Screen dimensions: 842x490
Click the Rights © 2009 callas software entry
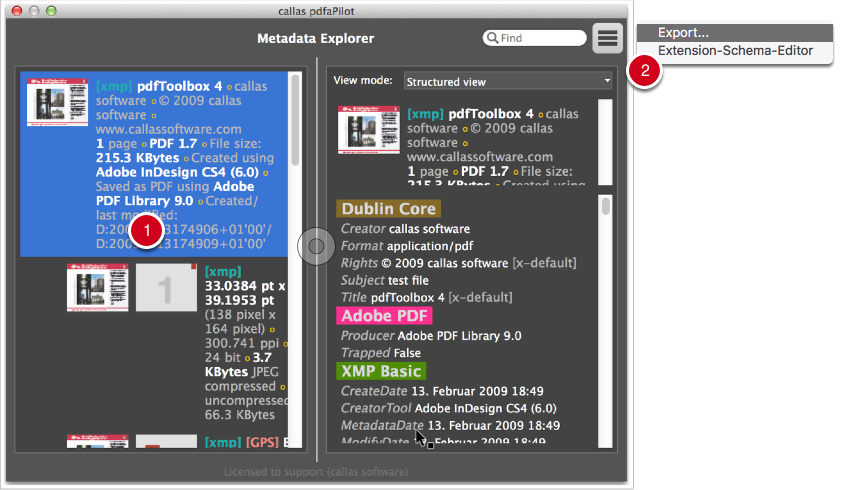pos(459,263)
